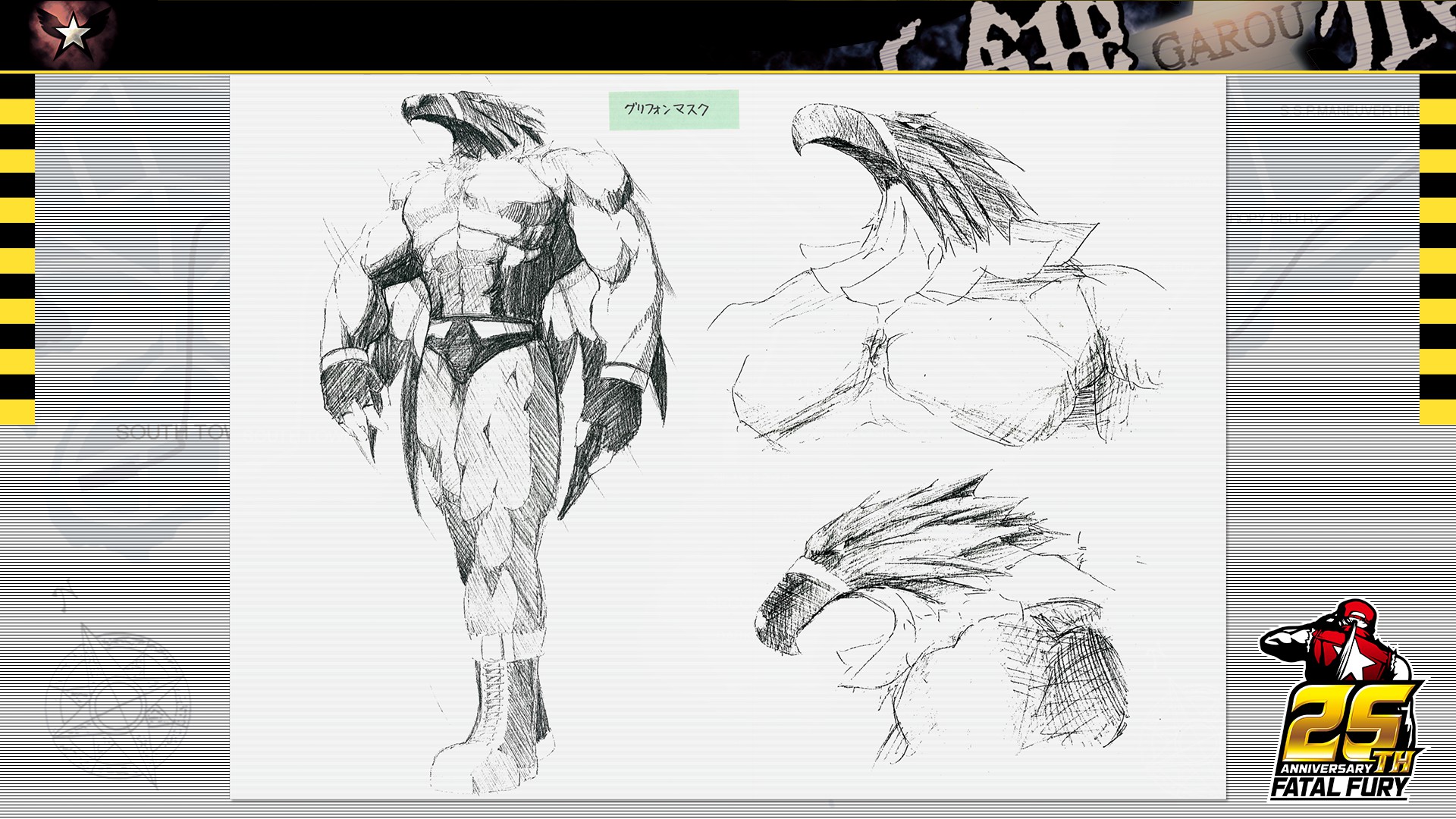Click the faint N north marker
This screenshot has width=1456, height=819.
click(65, 596)
